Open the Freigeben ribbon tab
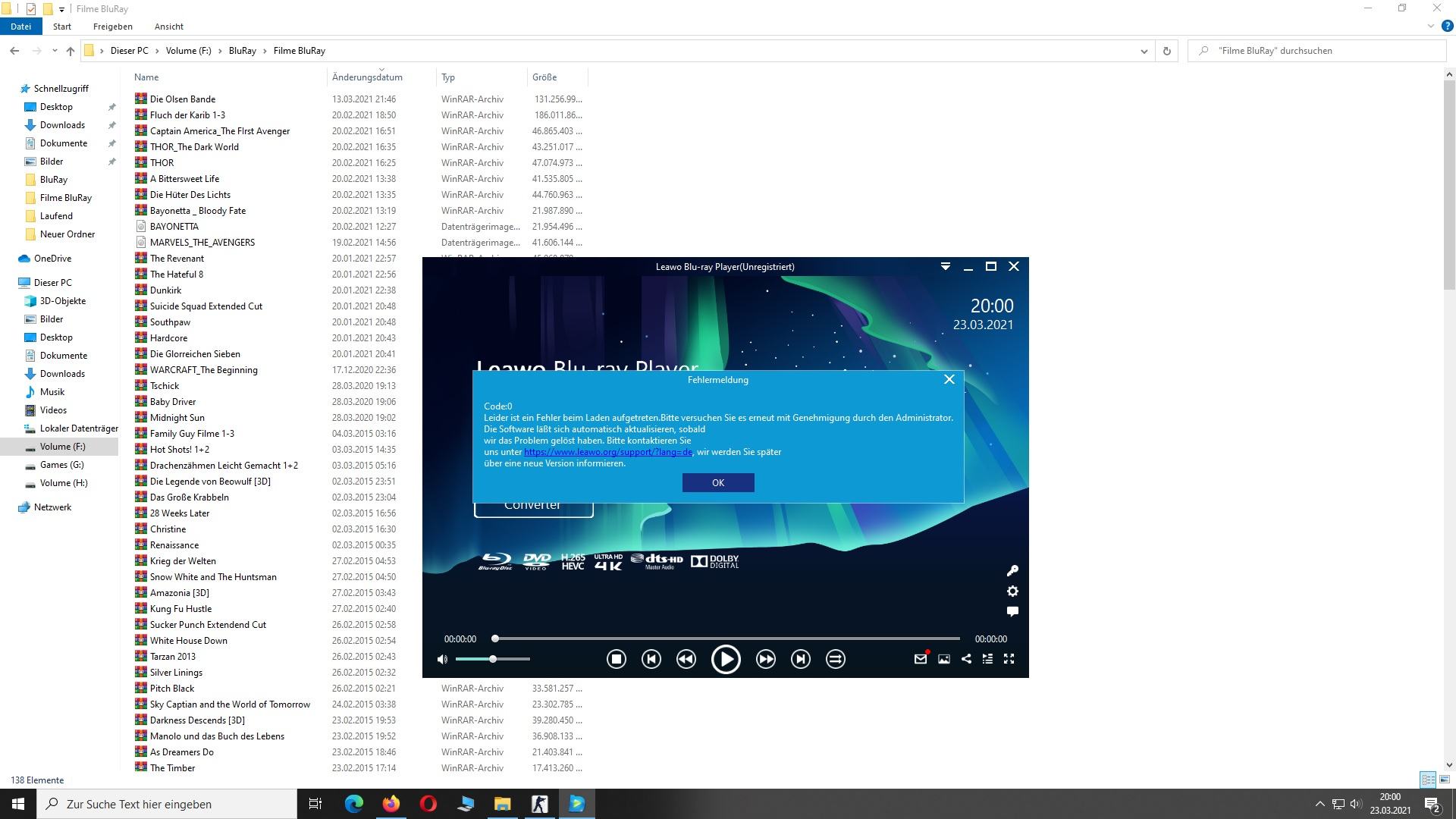The width and height of the screenshot is (1456, 819). coord(112,27)
